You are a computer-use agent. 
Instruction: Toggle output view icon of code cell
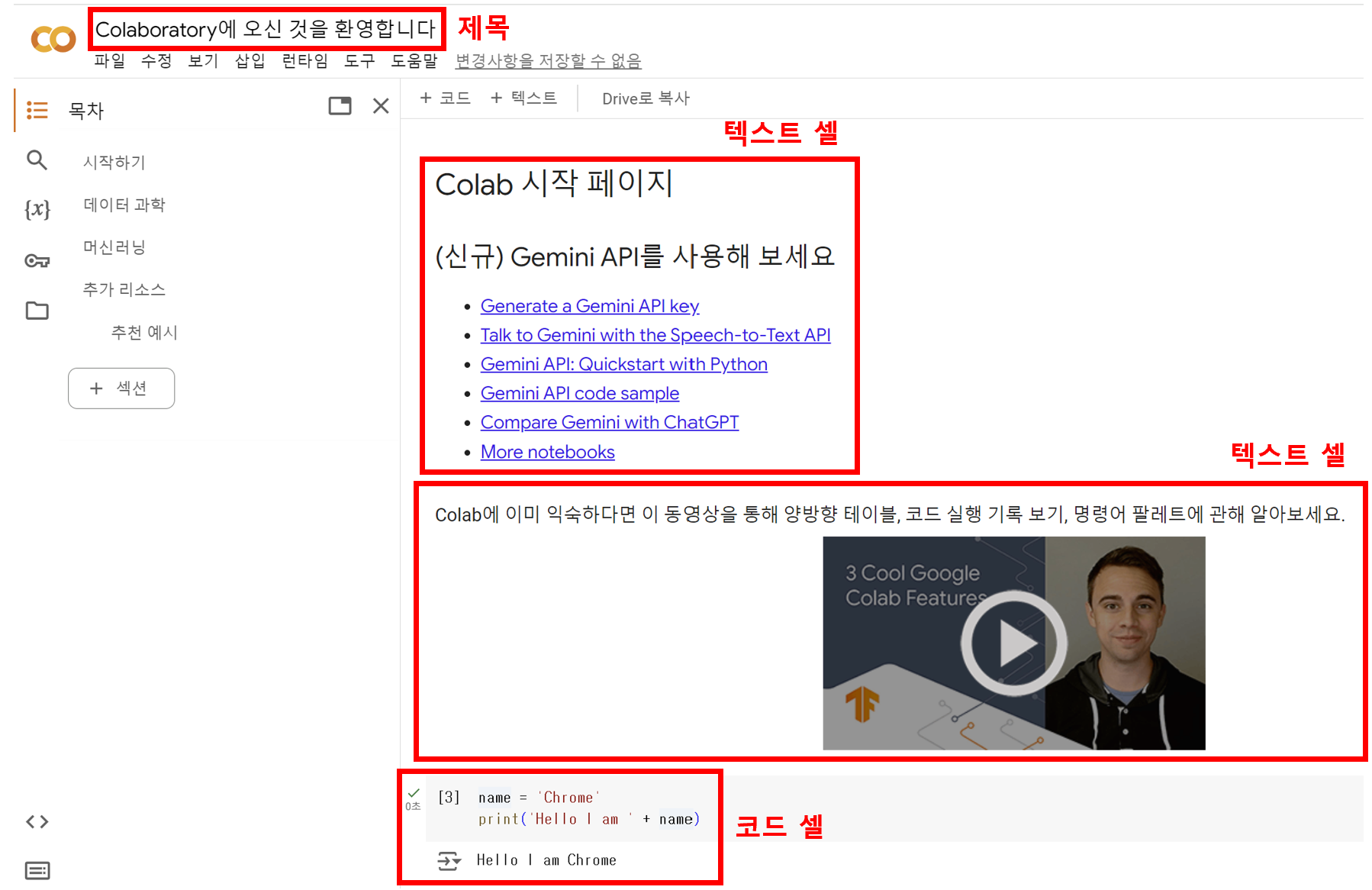click(449, 861)
